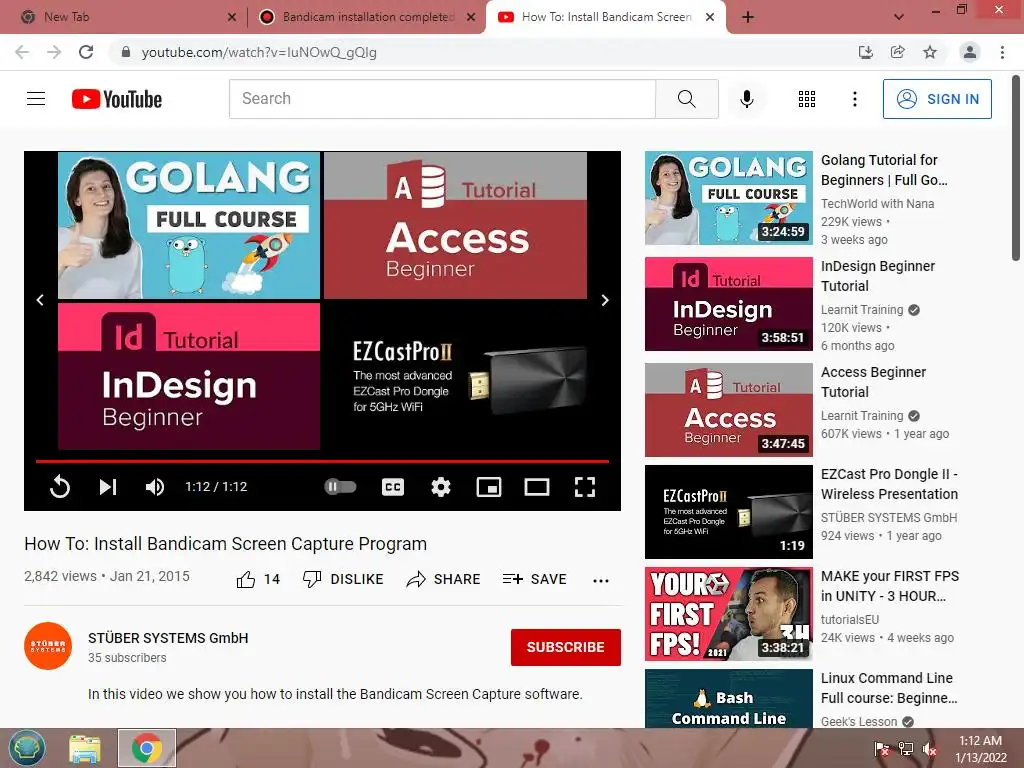Select the How To: Install Bandicam tab

tap(606, 17)
